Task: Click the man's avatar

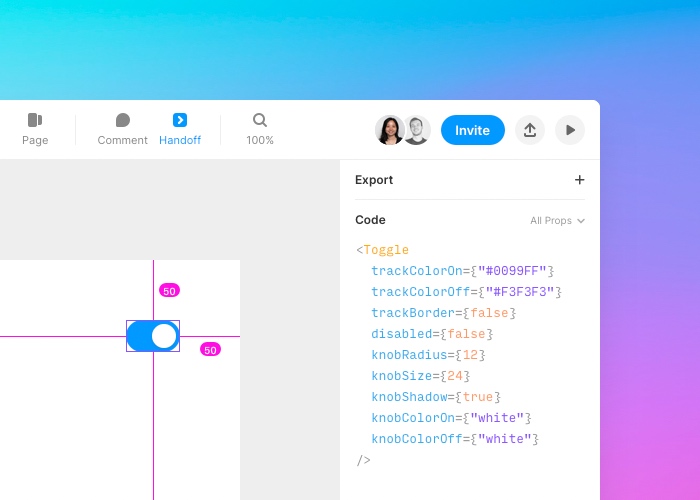Action: 417,130
